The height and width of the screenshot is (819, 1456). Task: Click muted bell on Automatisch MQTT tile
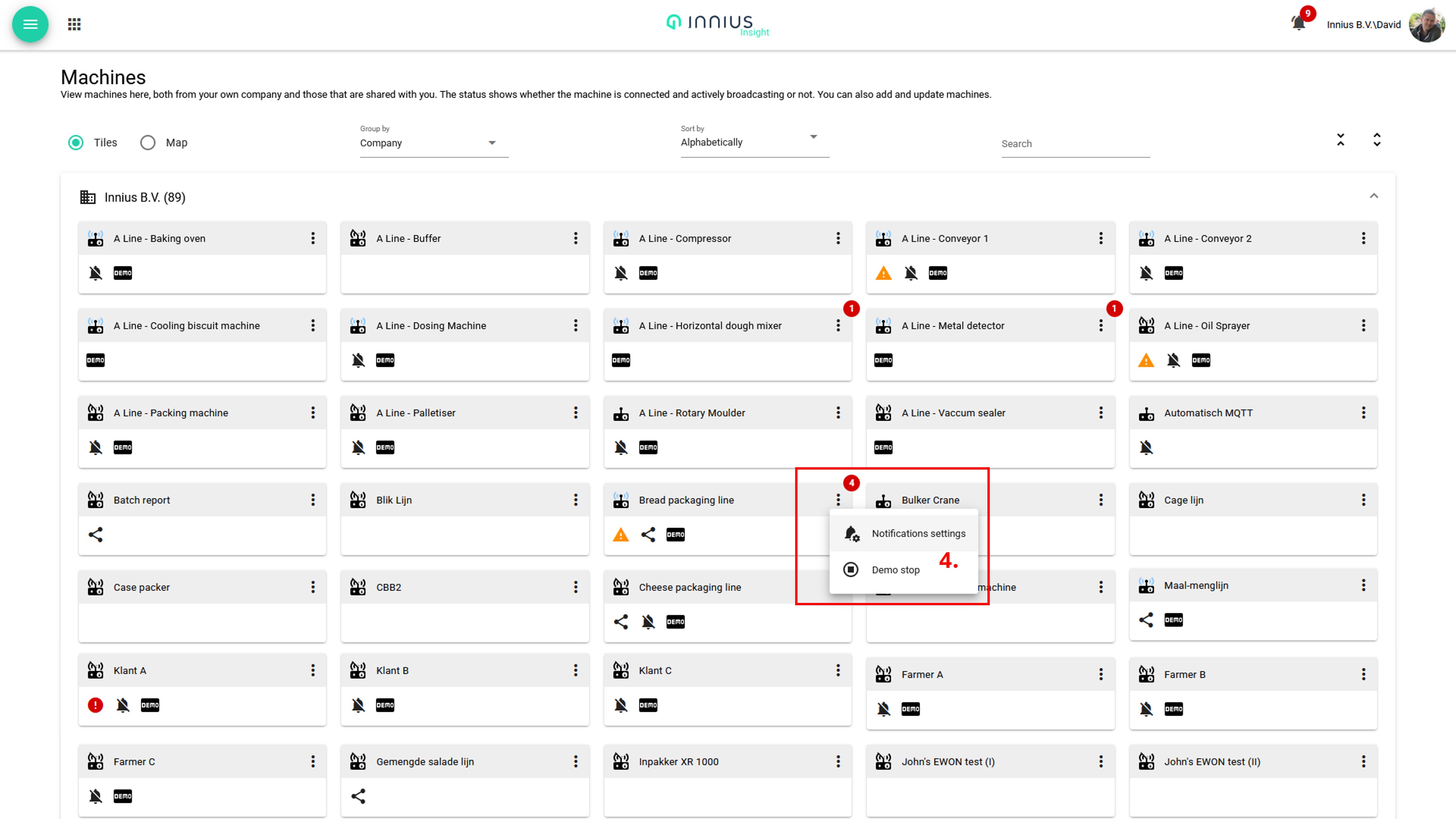pos(1146,448)
